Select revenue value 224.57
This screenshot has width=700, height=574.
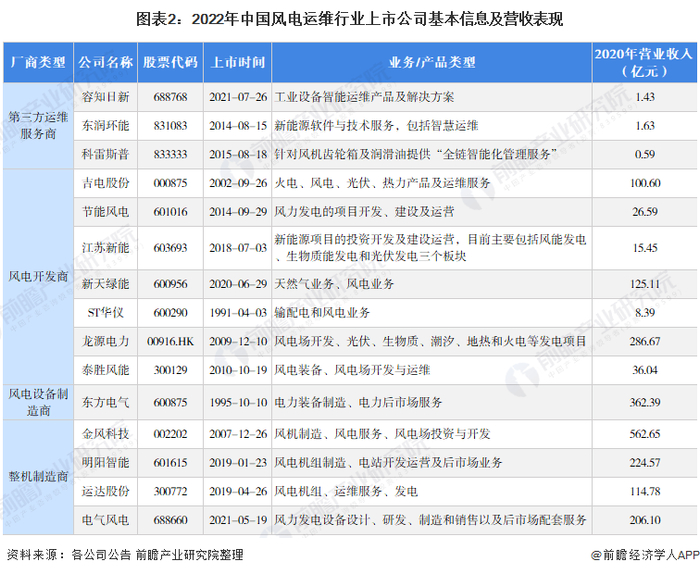pos(645,462)
